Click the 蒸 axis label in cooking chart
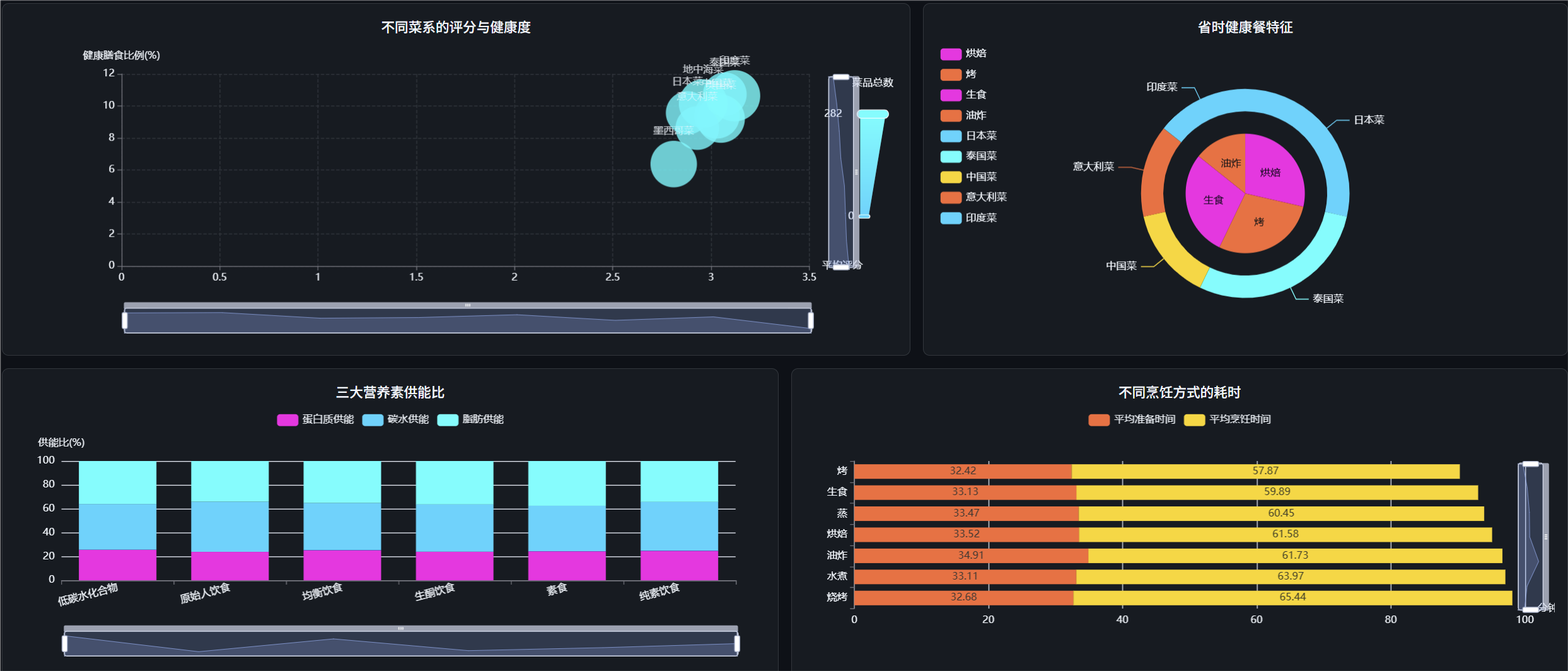Screen dimensions: 1568x671 [x=842, y=513]
